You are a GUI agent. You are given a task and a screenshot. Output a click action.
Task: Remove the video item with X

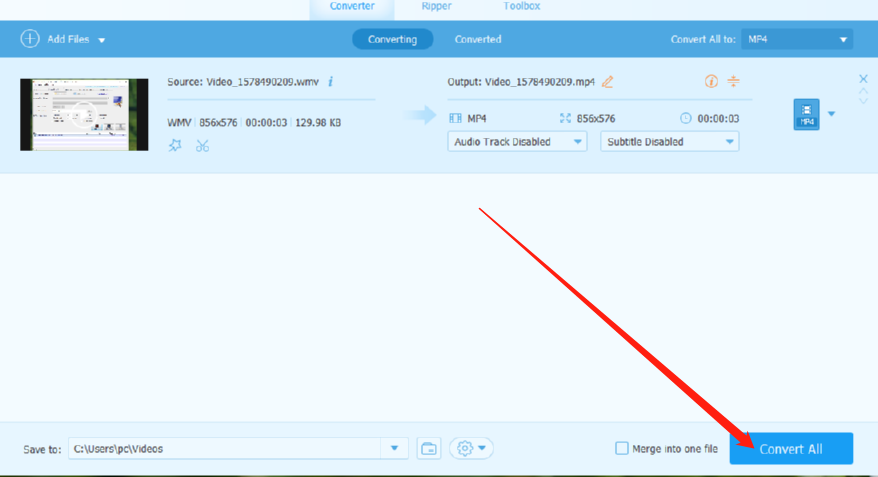pyautogui.click(x=863, y=79)
